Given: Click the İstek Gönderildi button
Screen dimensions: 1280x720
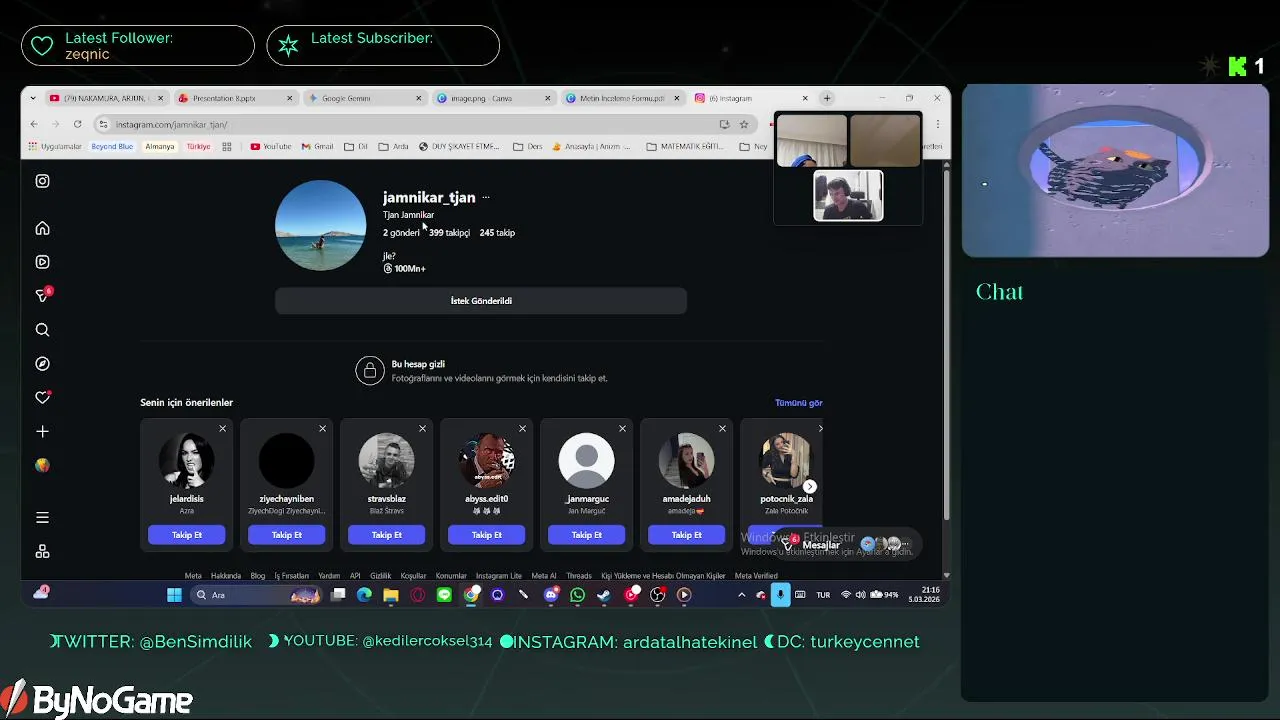Looking at the screenshot, I should pyautogui.click(x=481, y=300).
